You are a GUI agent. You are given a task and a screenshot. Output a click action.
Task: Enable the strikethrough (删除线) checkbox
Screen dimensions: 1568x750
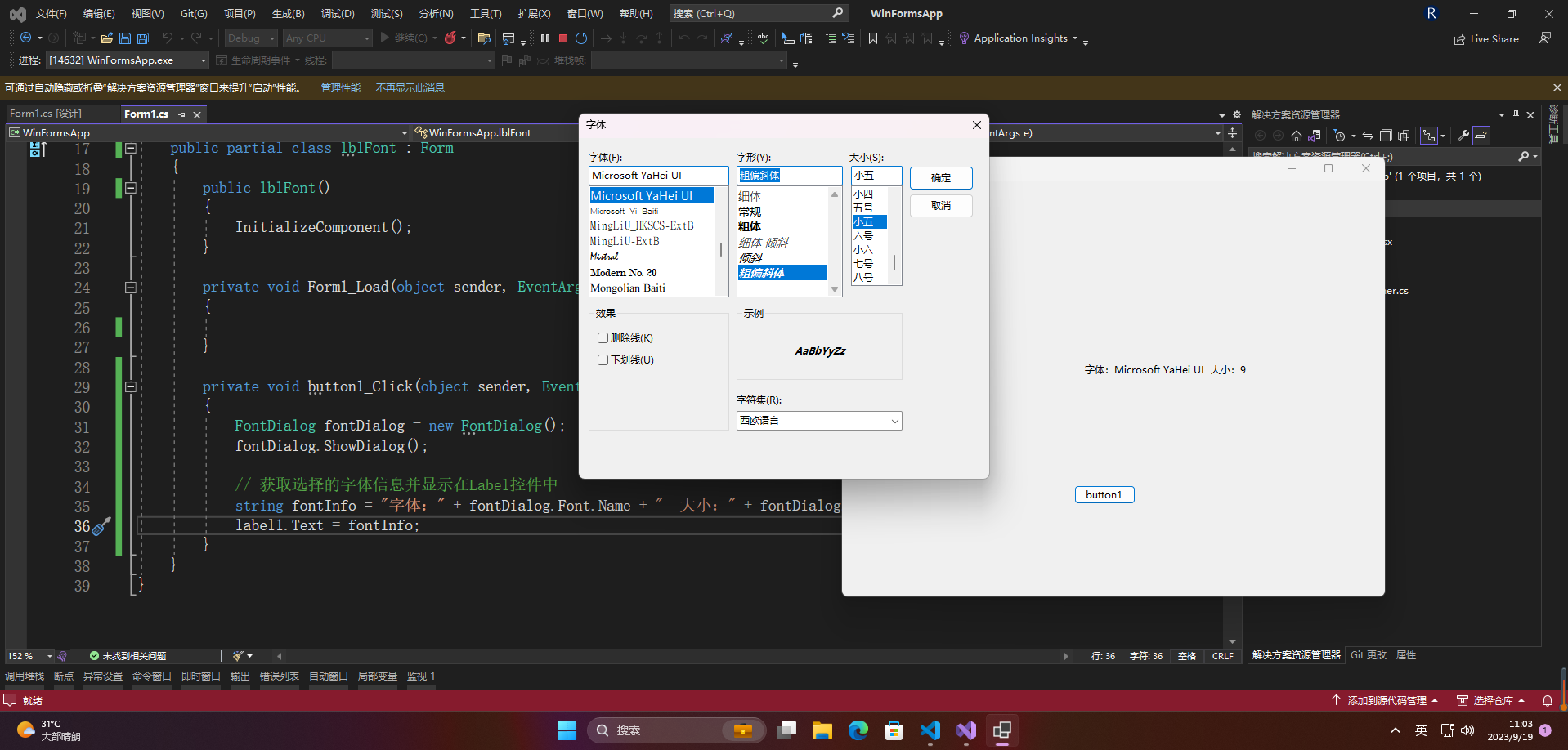coord(603,338)
